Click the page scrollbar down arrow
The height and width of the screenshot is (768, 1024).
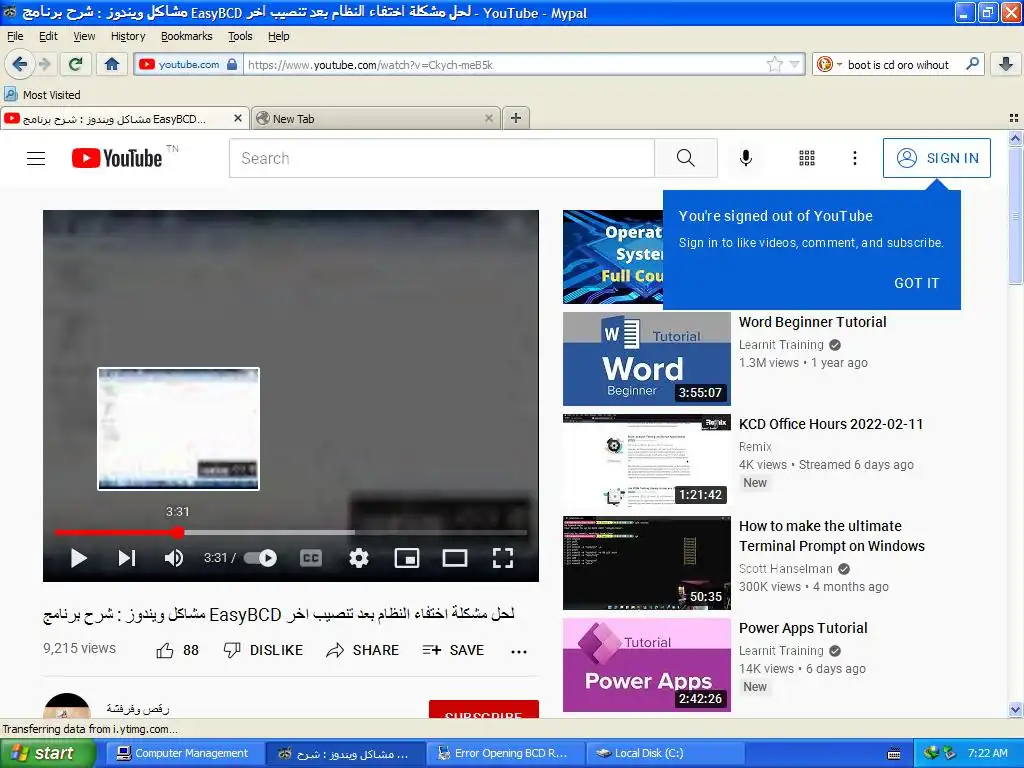(1015, 710)
